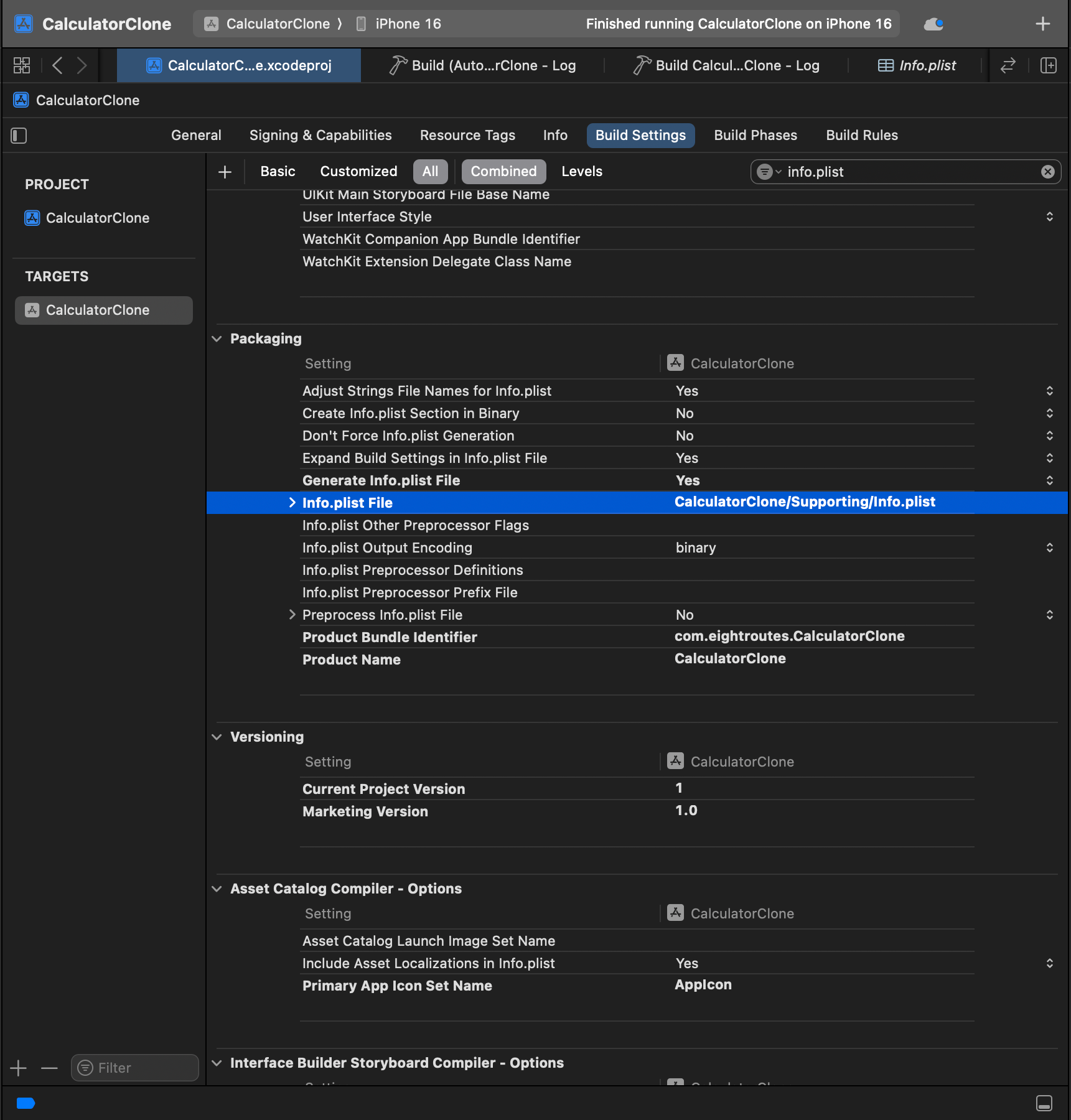
Task: Open the Info.plist editor tab
Action: point(917,65)
